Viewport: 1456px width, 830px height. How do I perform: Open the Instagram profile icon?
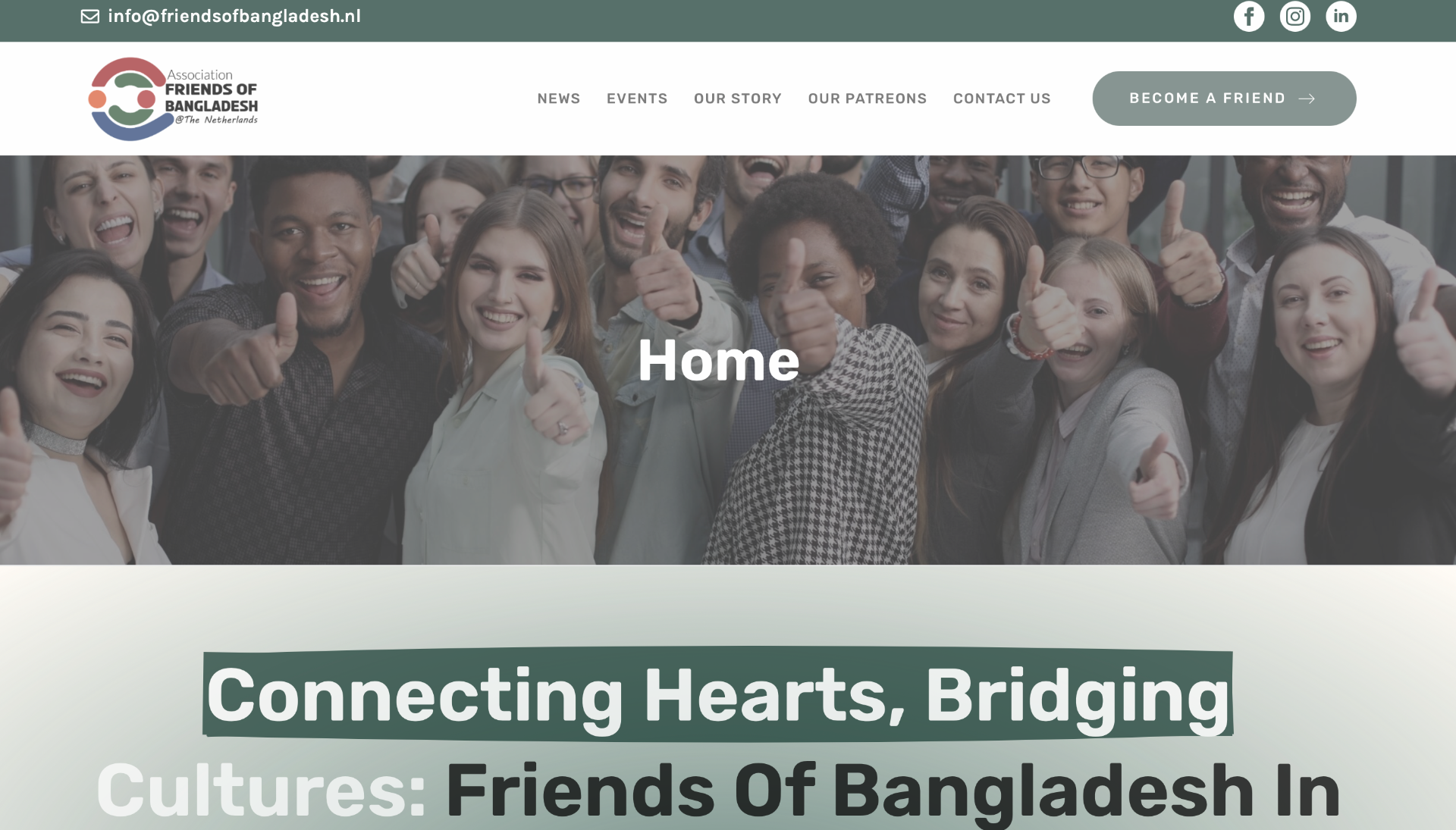[x=1295, y=16]
